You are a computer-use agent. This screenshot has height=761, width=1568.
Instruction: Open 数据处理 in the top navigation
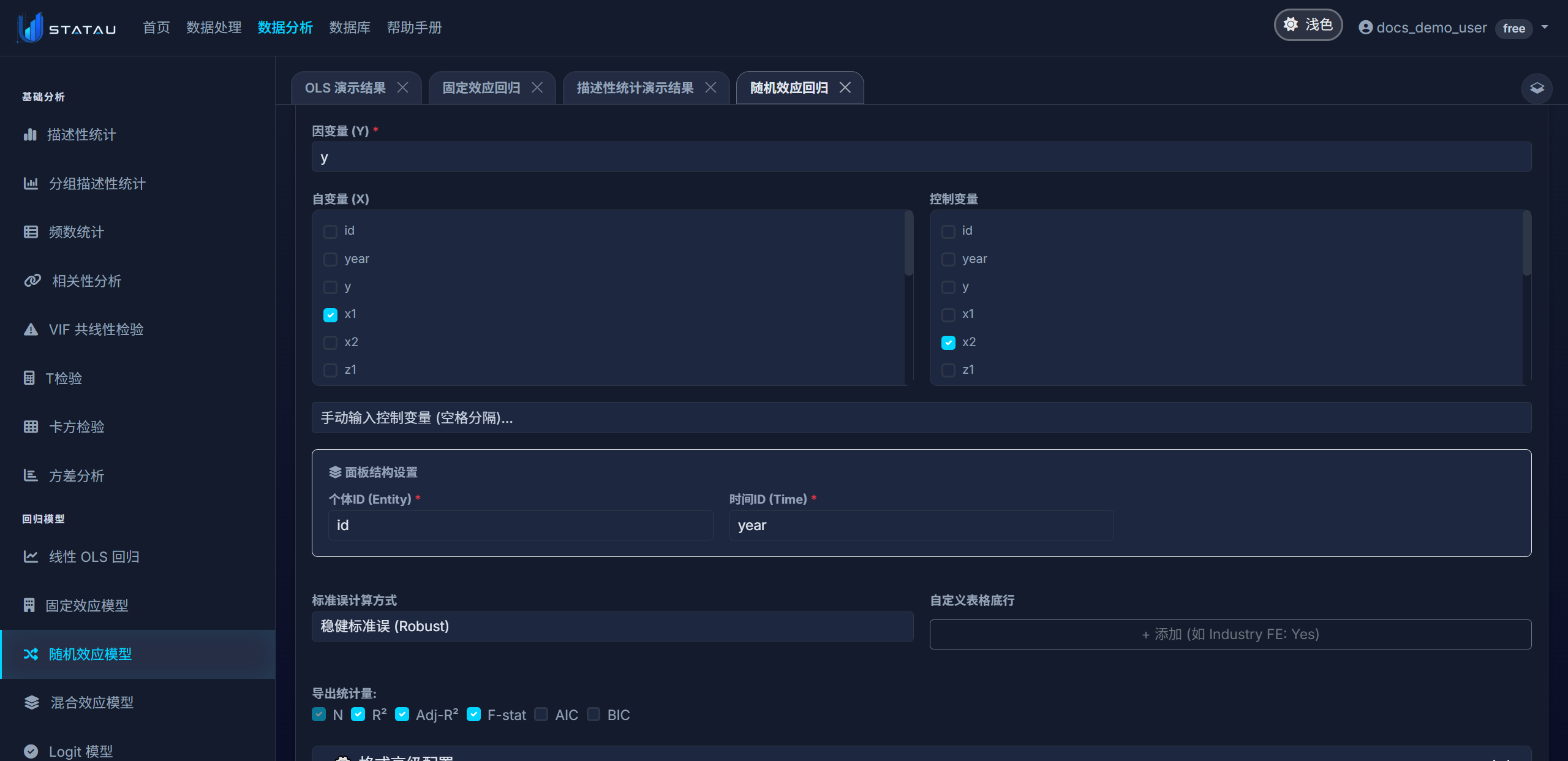point(214,28)
